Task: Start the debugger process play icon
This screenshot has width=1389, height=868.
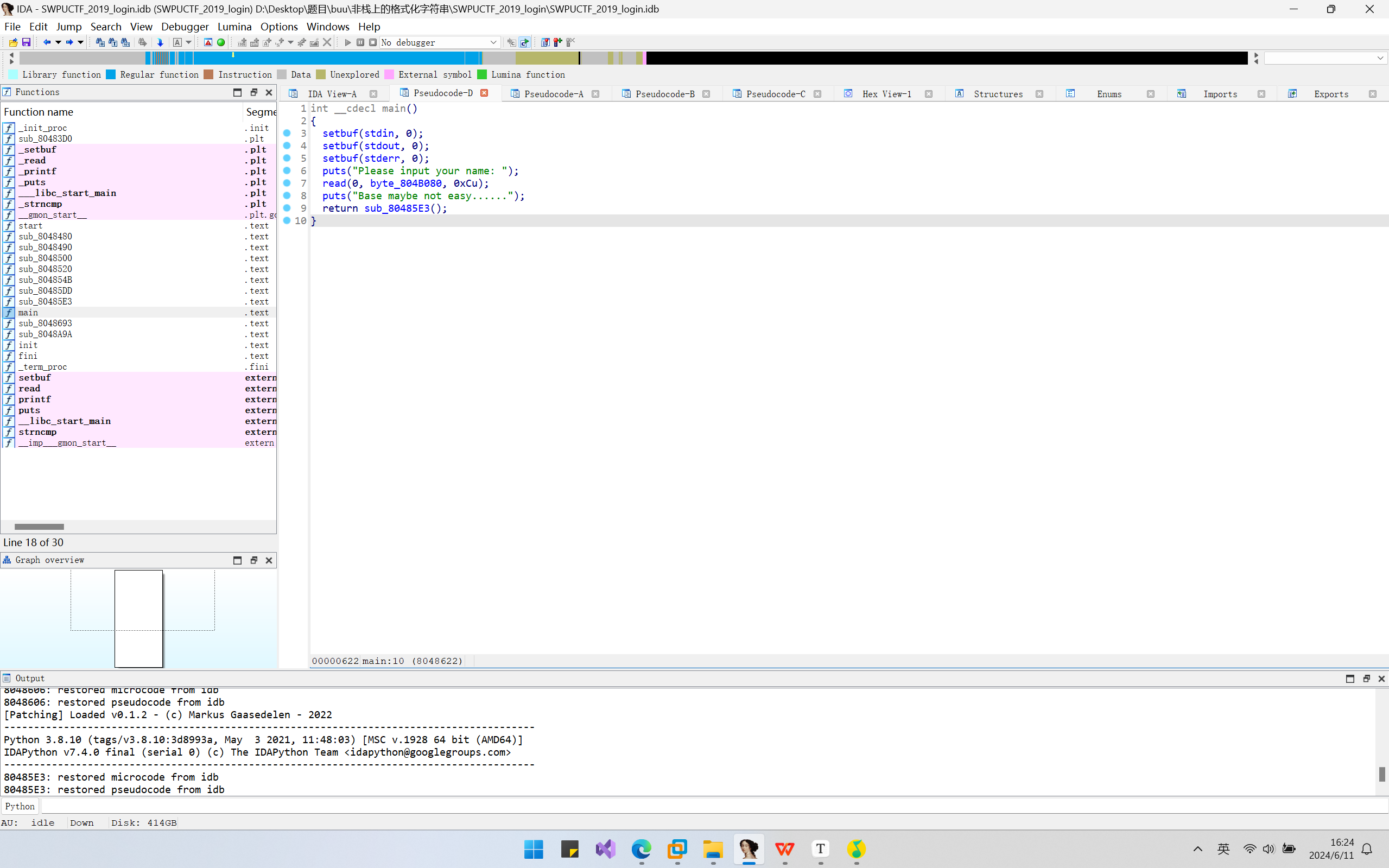Action: pos(348,42)
